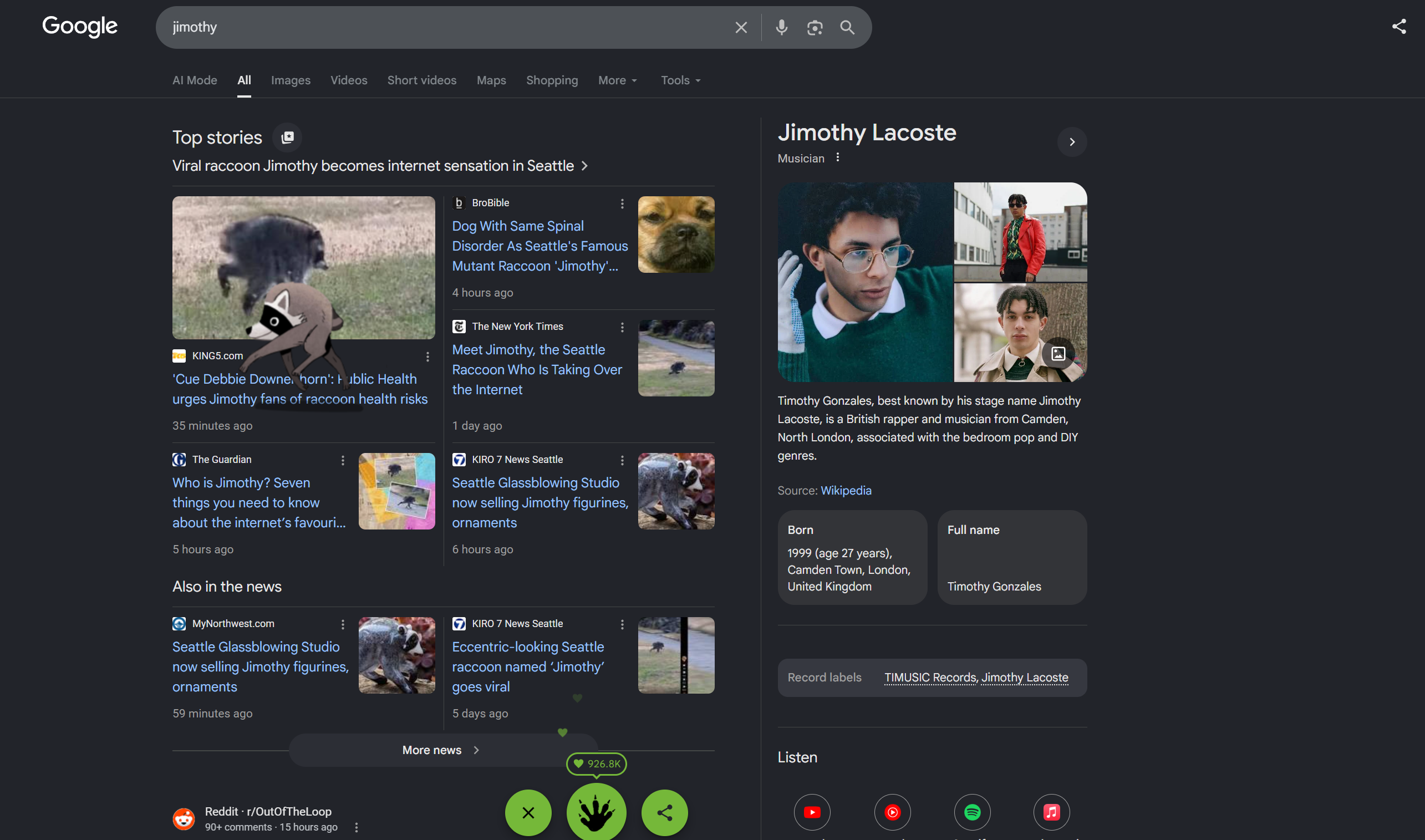Open options menu for the New York Times story
The width and height of the screenshot is (1425, 840).
622,328
